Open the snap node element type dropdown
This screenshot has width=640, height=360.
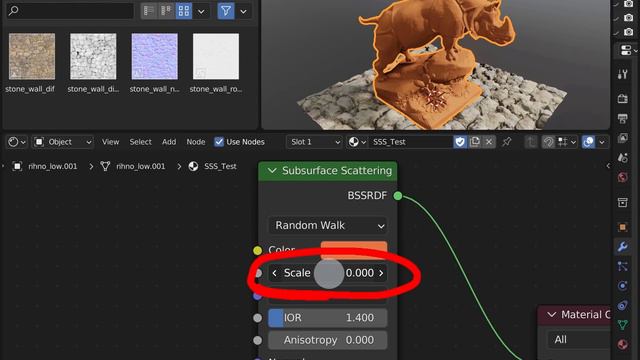[567, 142]
